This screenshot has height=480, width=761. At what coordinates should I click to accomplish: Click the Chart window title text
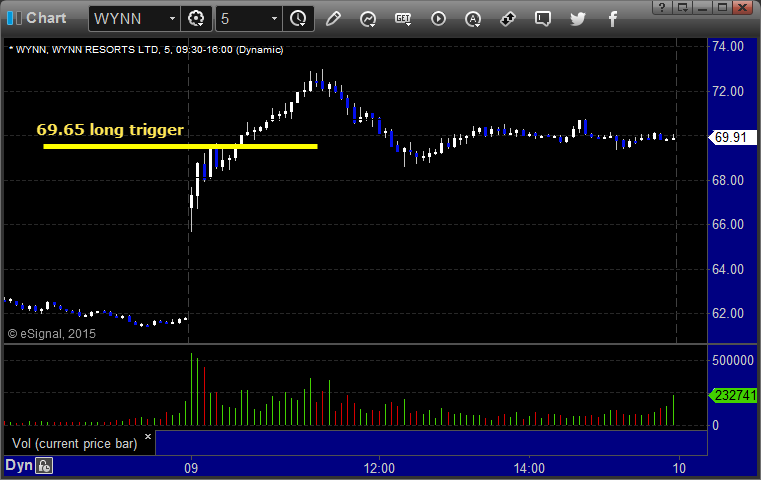(x=46, y=18)
